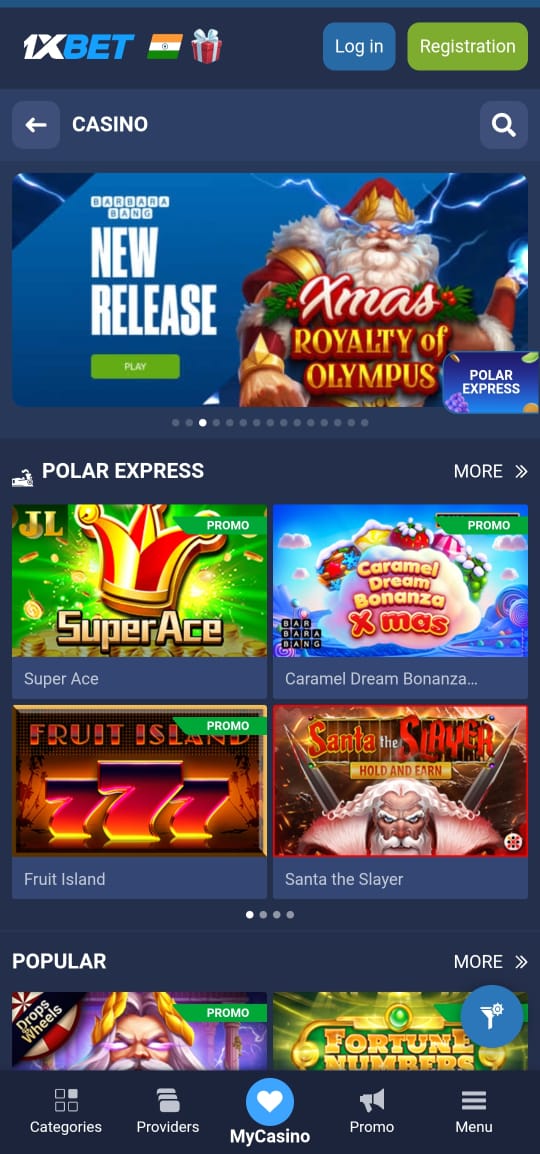Open the Promo megaphone tab
This screenshot has height=1154, width=540.
[x=372, y=1111]
